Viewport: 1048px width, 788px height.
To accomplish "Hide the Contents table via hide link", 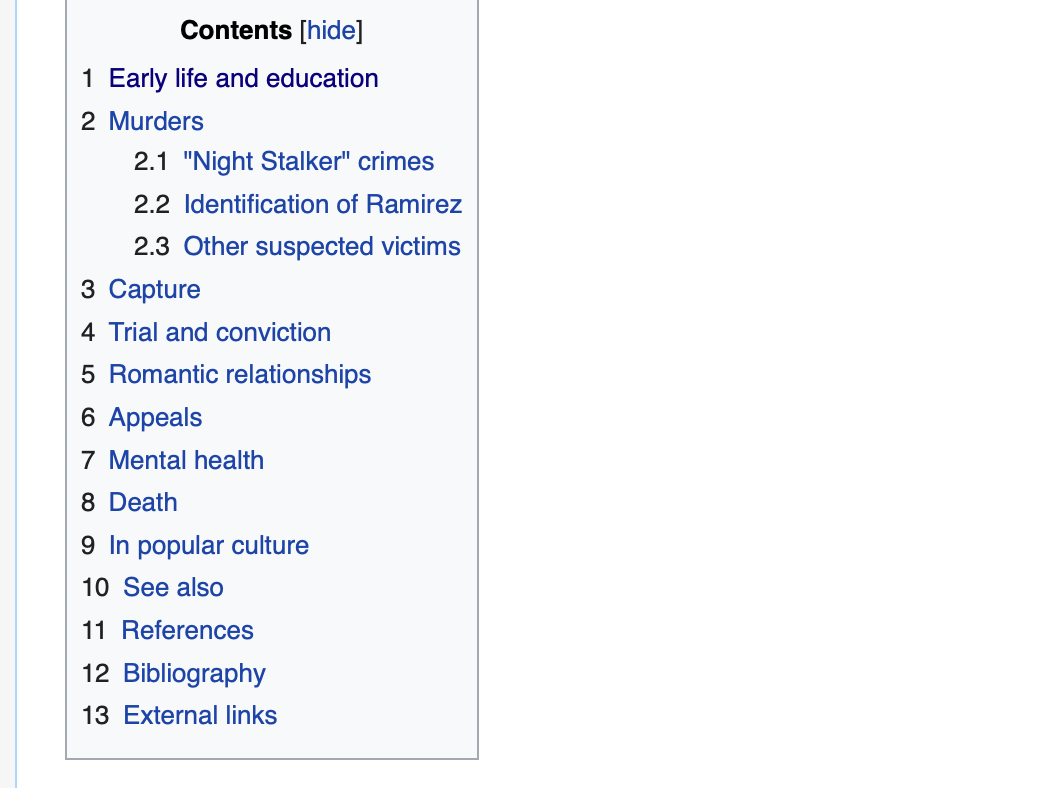I will pyautogui.click(x=331, y=31).
